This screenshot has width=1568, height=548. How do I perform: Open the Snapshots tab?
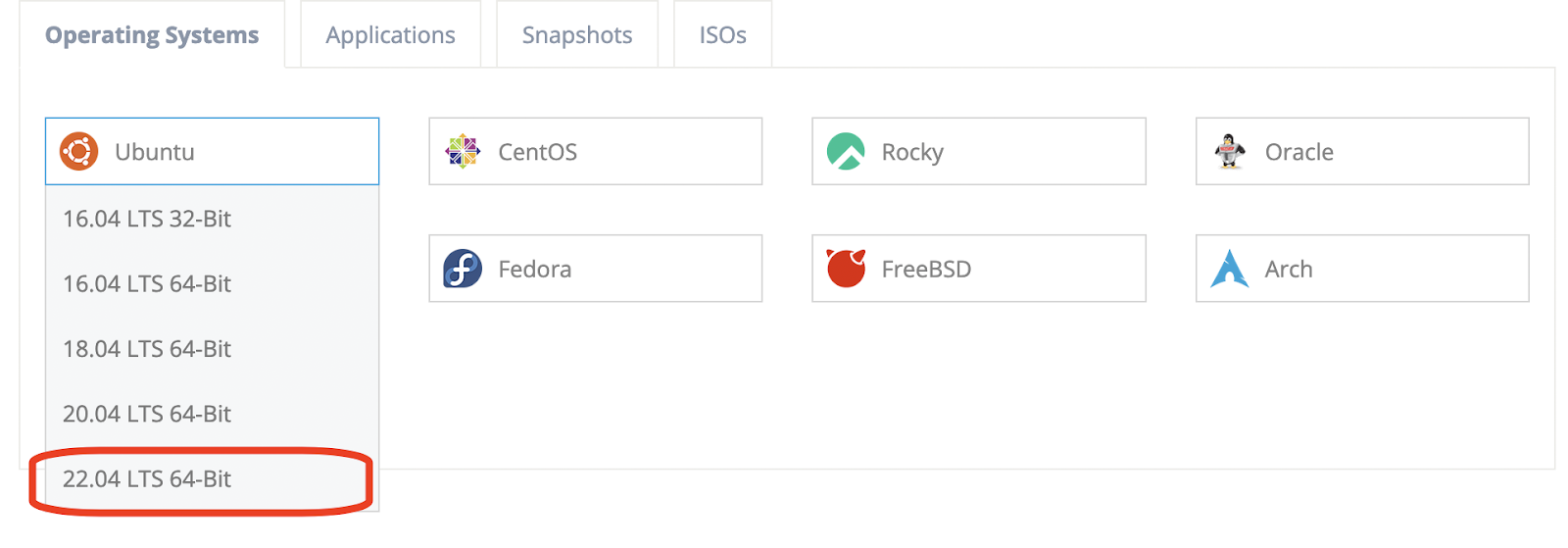point(577,35)
